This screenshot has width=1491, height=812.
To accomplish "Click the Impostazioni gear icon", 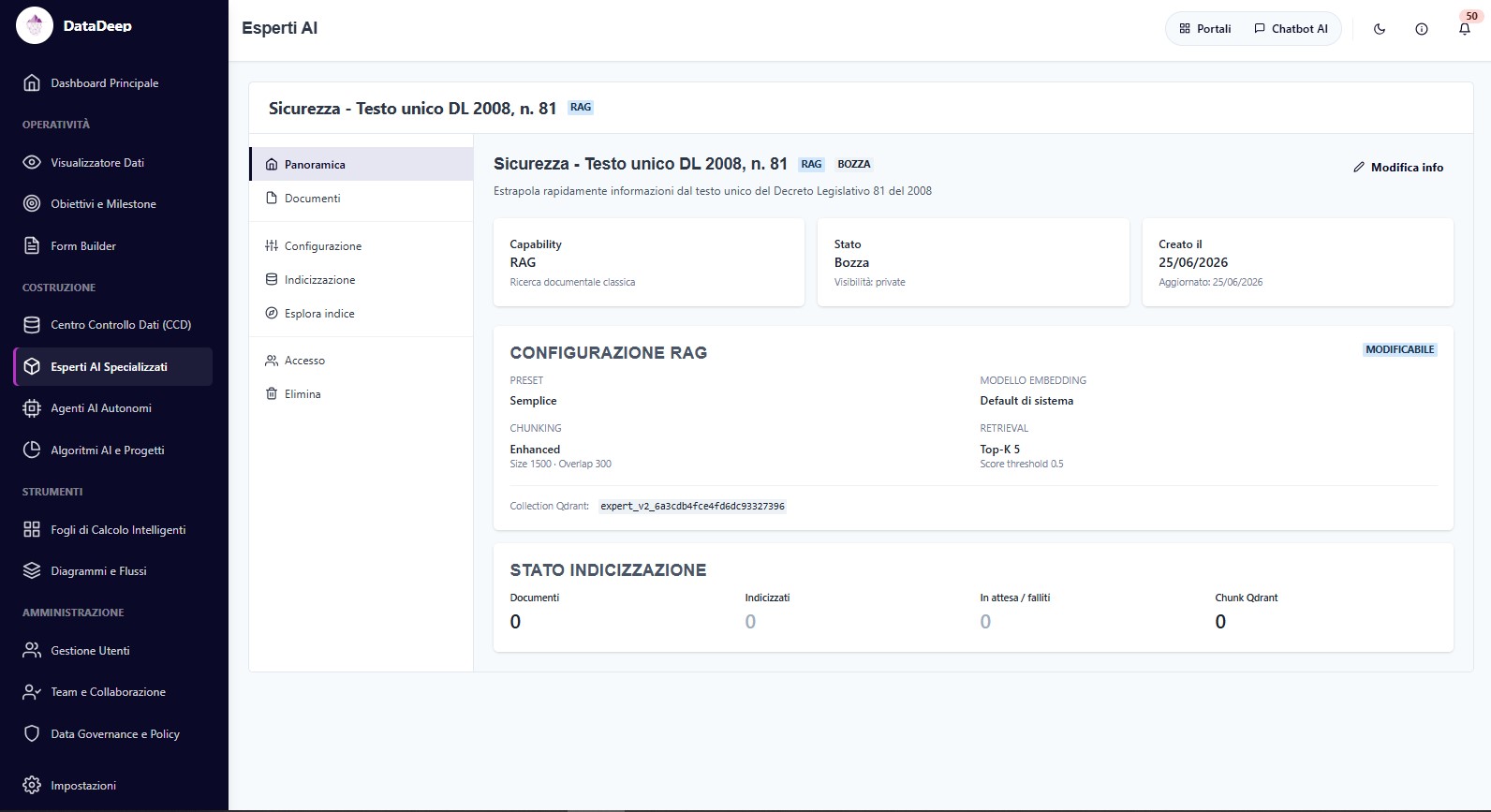I will [x=32, y=785].
